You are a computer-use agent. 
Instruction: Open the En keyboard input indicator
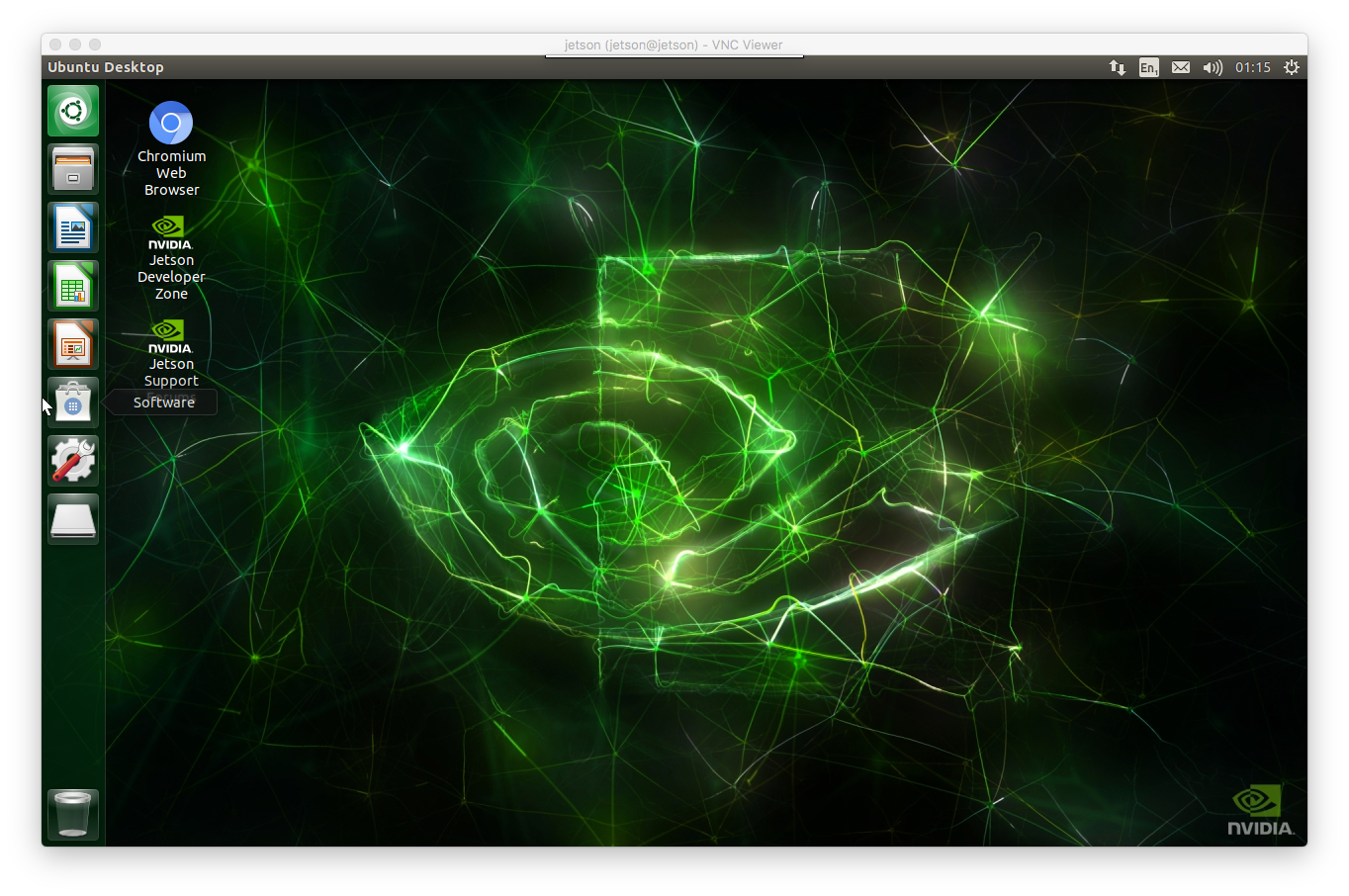pyautogui.click(x=1148, y=67)
